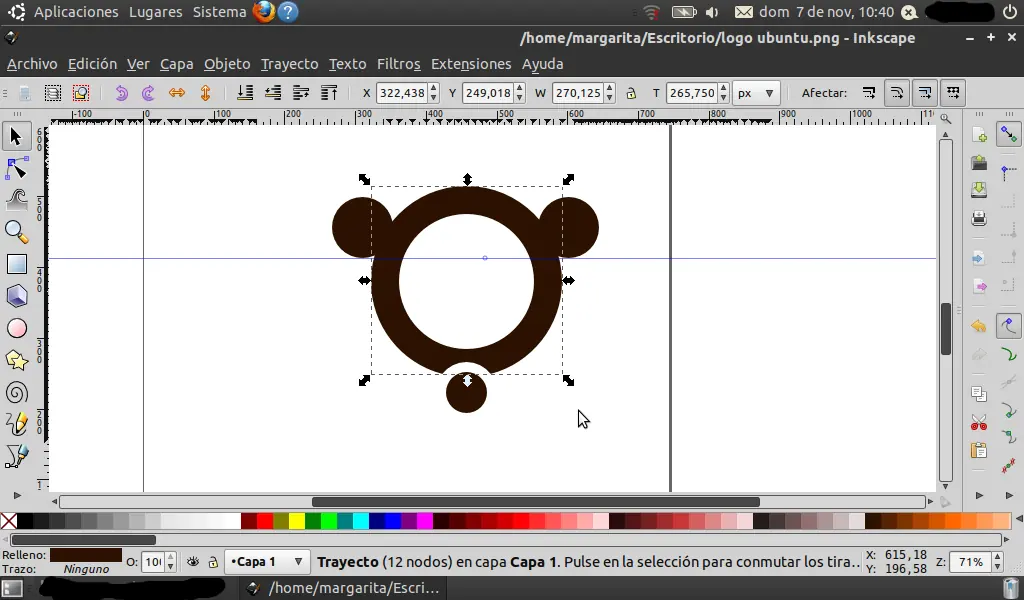
Task: Click the Cut scissors icon
Action: coord(979,423)
